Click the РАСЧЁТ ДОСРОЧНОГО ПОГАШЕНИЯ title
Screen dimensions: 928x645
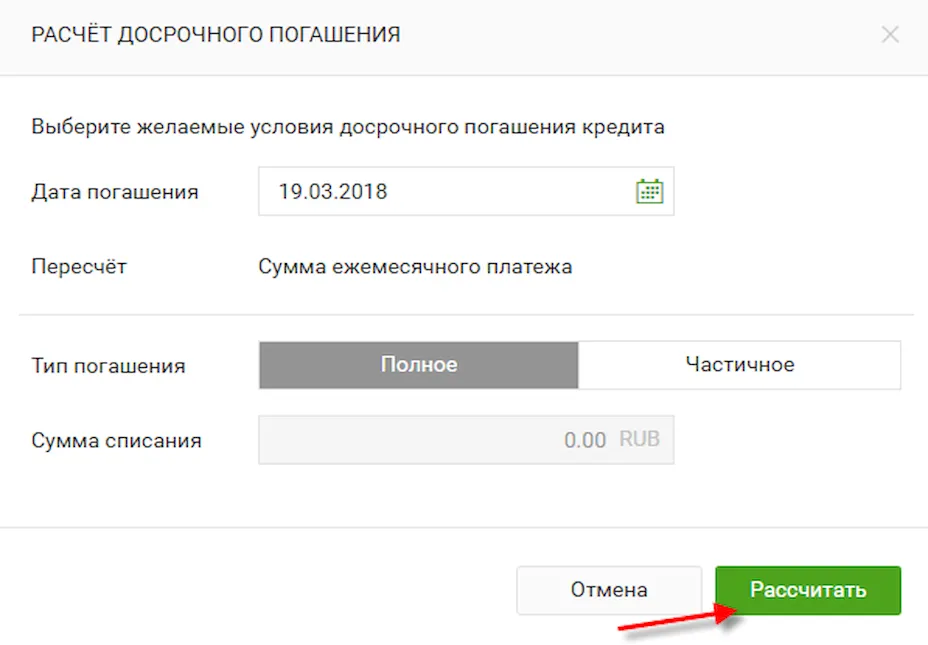pyautogui.click(x=216, y=35)
